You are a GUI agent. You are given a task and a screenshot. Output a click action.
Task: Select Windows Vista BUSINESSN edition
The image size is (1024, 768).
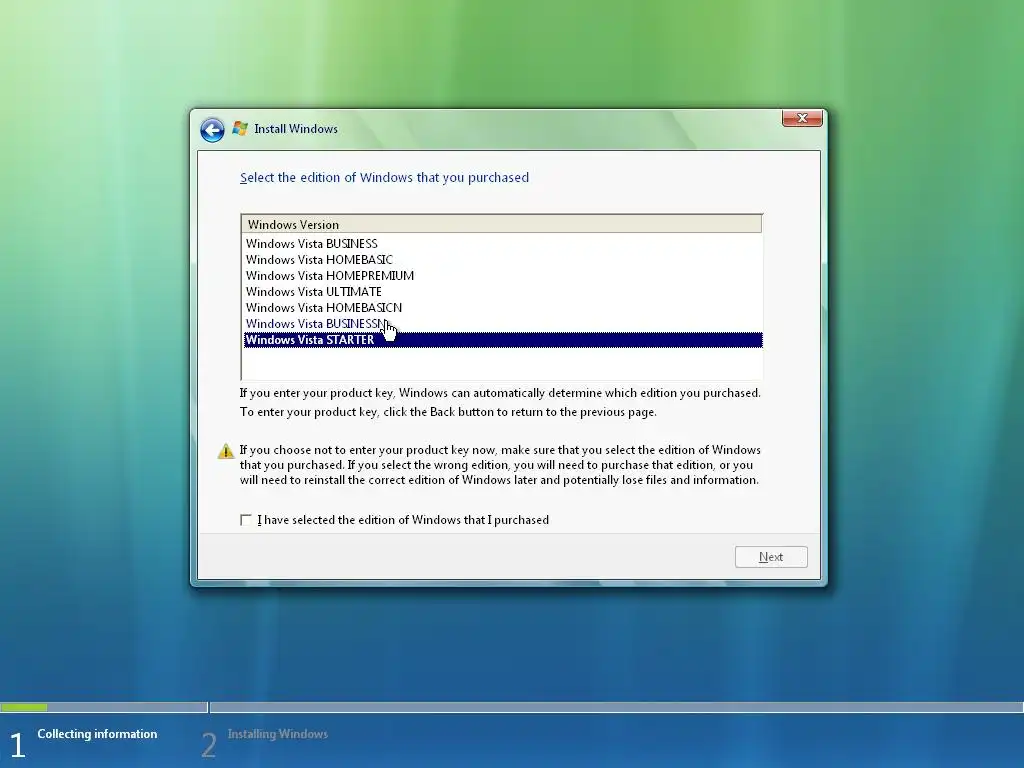[x=503, y=323]
